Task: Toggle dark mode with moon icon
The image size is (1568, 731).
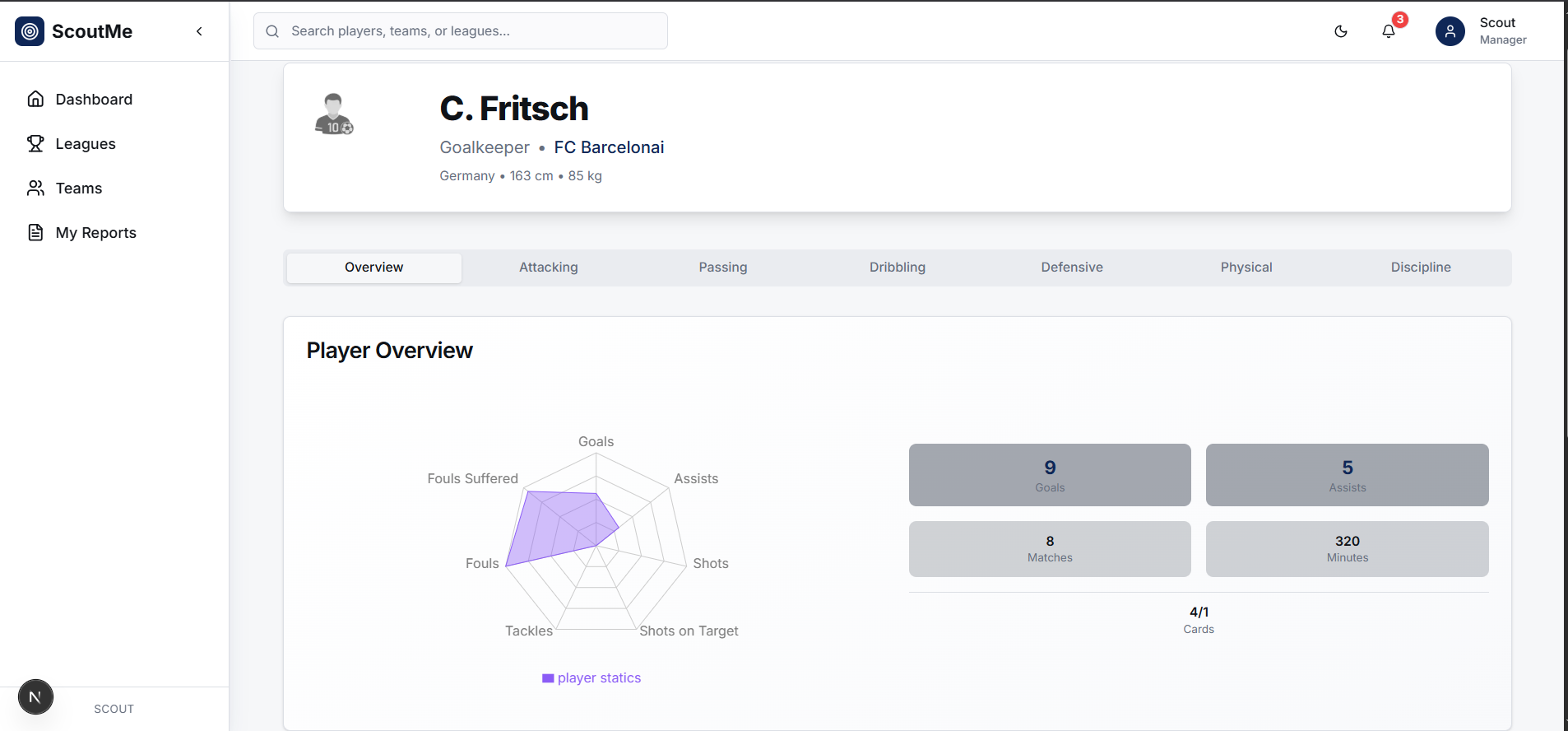Action: point(1341,31)
